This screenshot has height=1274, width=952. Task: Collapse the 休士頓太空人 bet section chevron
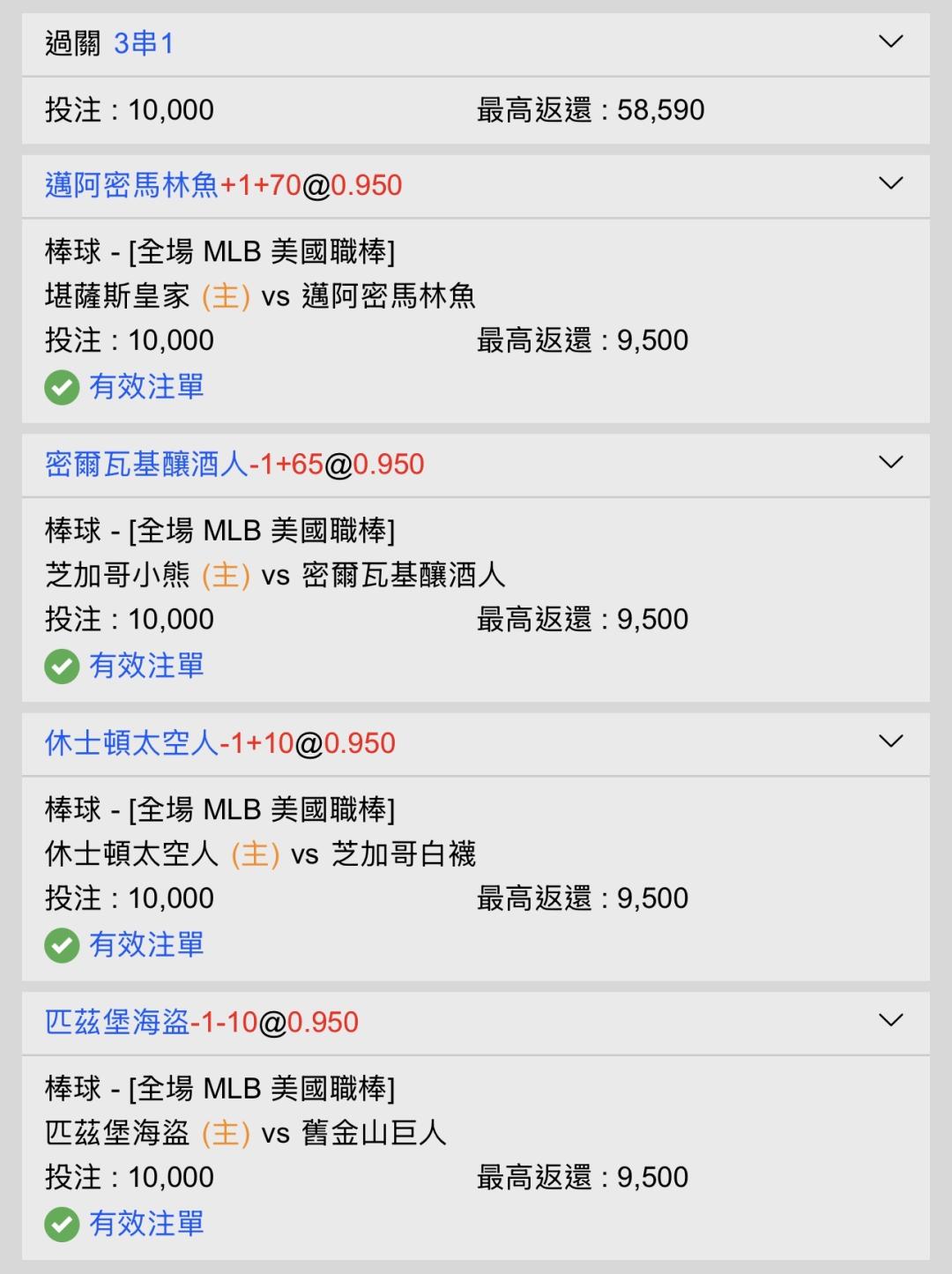click(x=891, y=741)
